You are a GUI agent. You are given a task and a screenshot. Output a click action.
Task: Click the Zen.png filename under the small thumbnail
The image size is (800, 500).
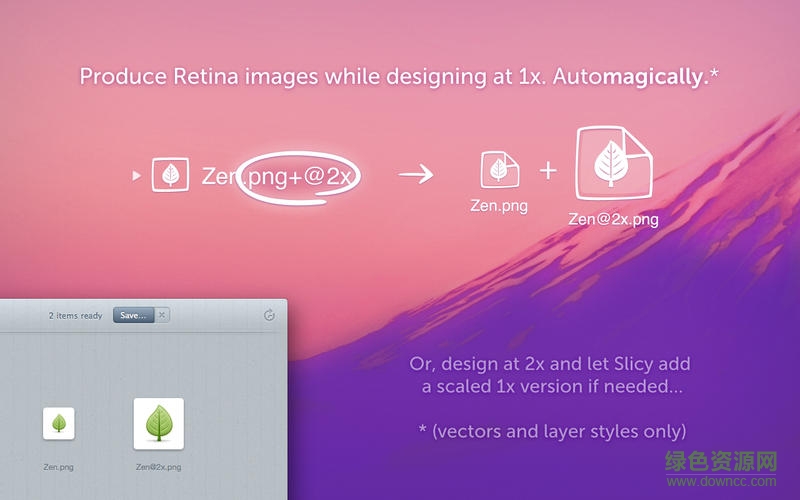tap(59, 467)
